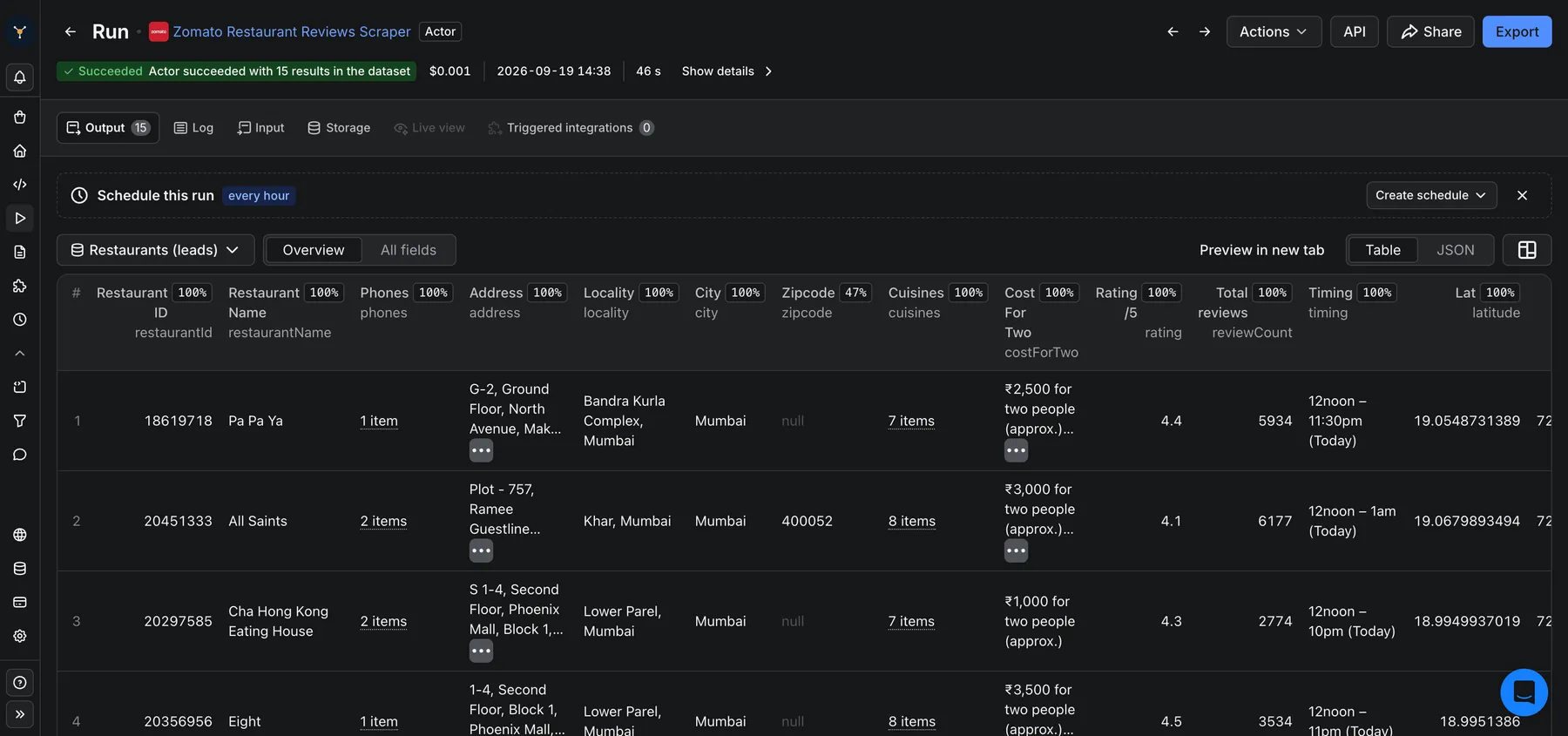Screen dimensions: 1568x736
Task: Click the funnel icon in the sidebar
Action: click(20, 421)
